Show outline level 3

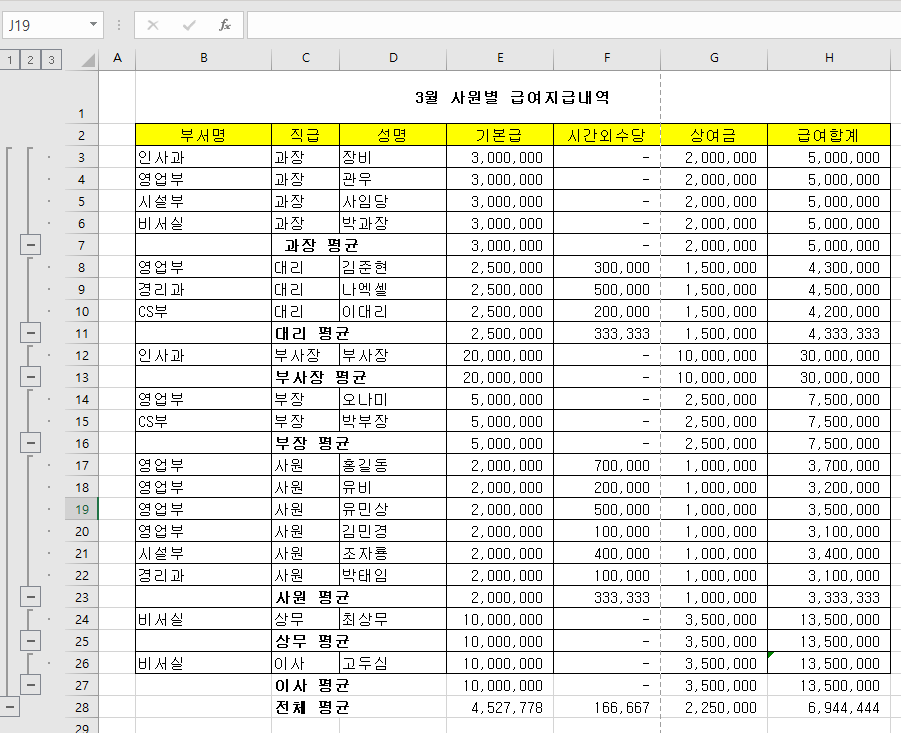coord(51,60)
